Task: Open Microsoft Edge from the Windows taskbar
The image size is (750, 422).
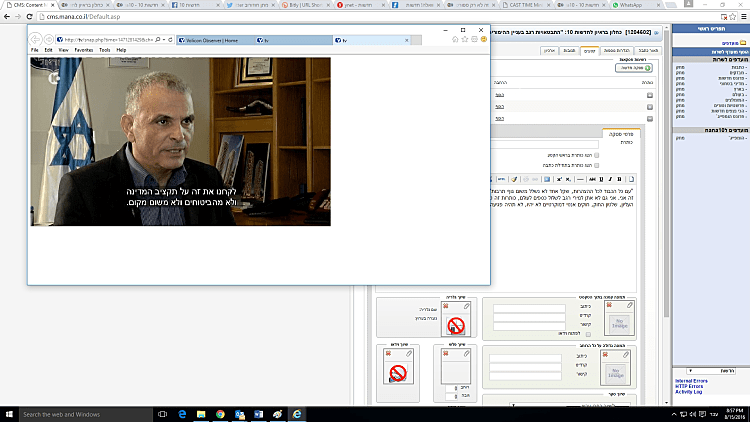Action: pyautogui.click(x=183, y=414)
